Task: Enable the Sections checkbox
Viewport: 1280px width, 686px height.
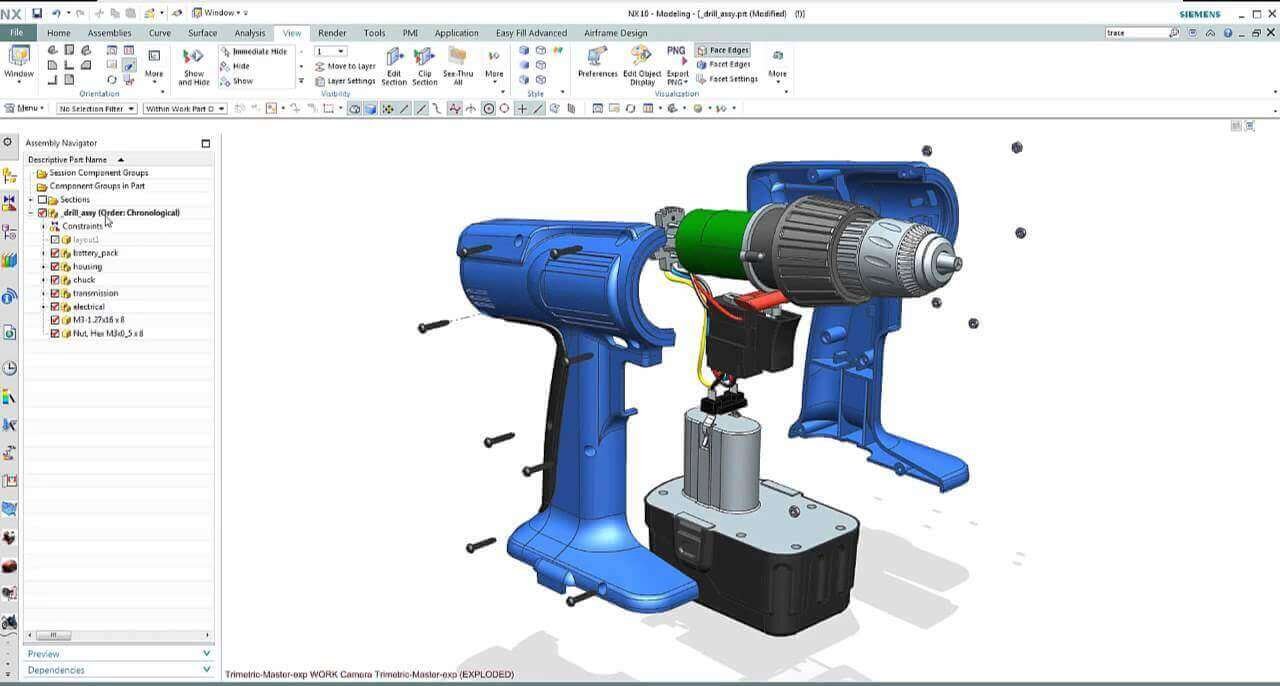Action: click(42, 200)
